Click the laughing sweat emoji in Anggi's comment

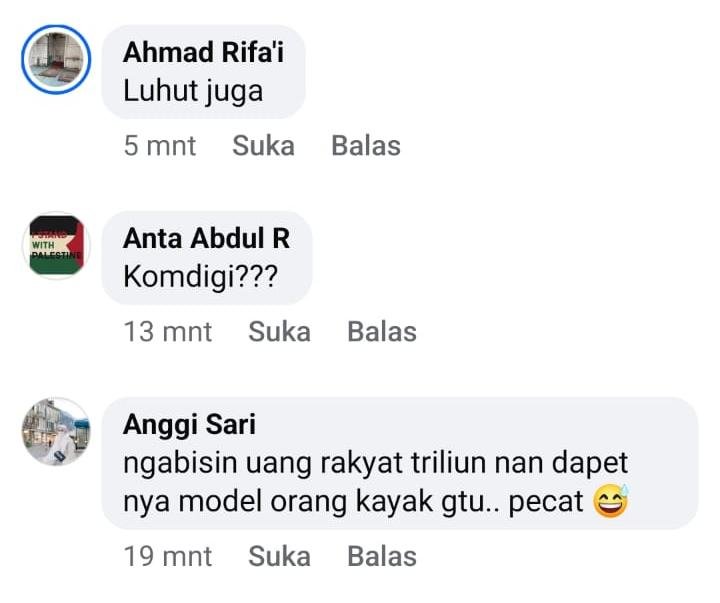click(609, 501)
